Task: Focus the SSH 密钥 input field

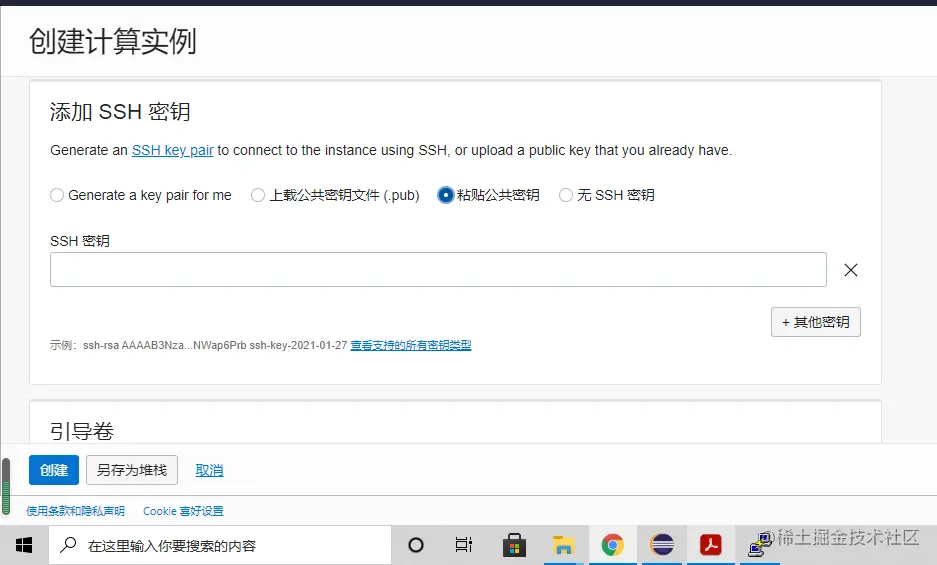Action: 438,270
